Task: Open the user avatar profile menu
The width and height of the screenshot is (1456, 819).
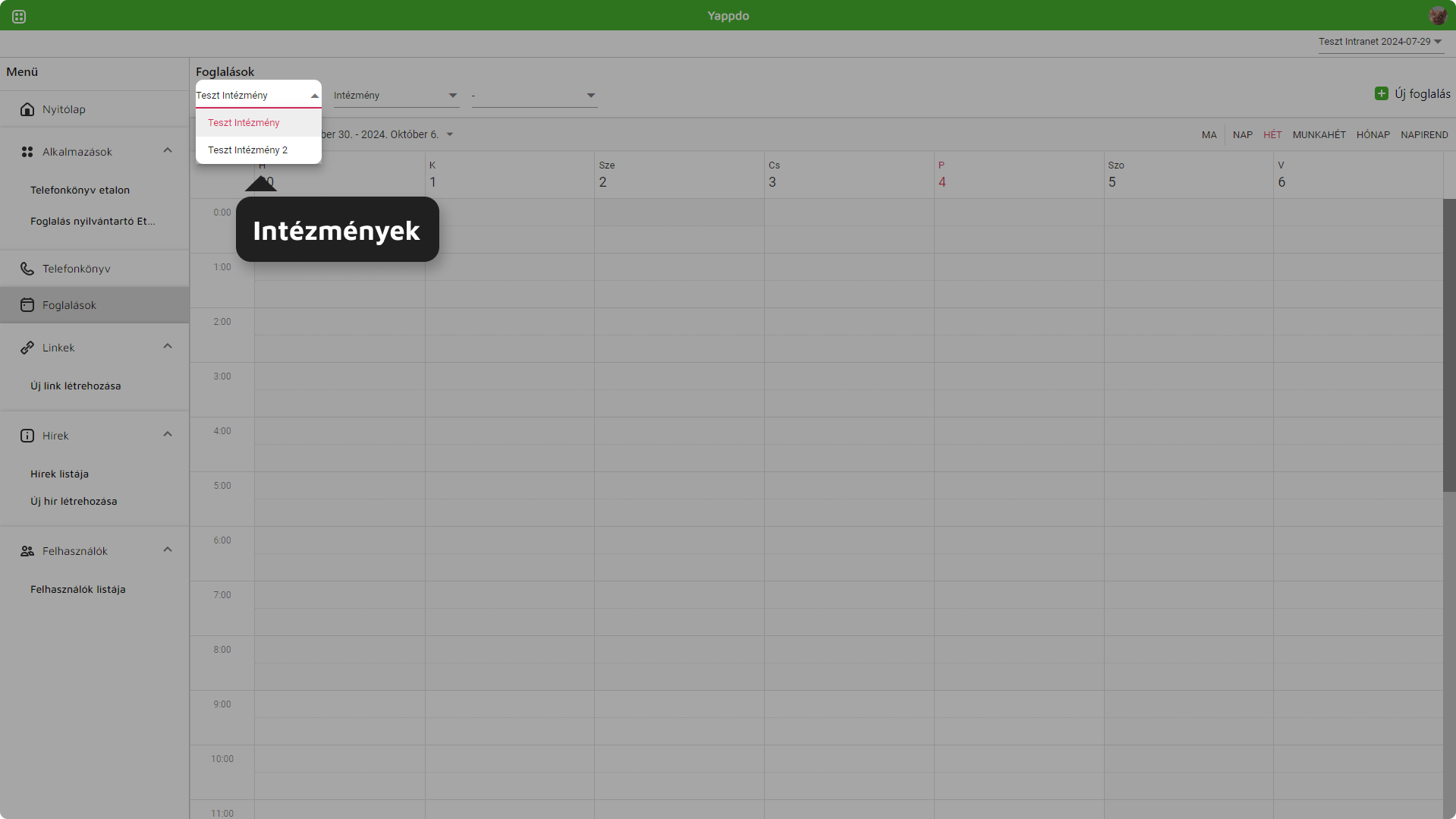Action: coord(1438,16)
